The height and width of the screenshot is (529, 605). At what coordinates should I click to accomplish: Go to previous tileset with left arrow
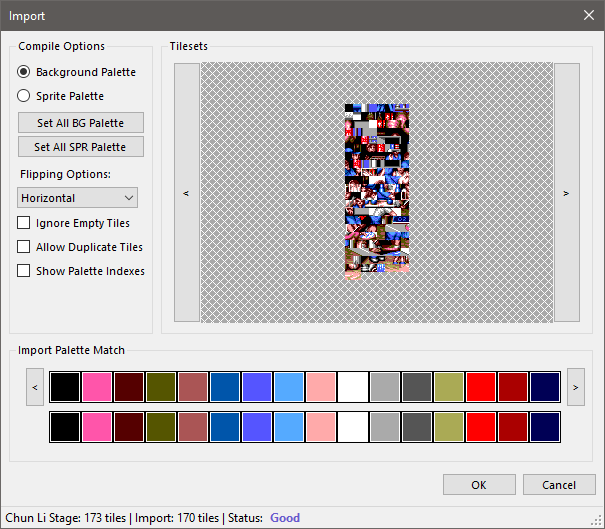(187, 193)
